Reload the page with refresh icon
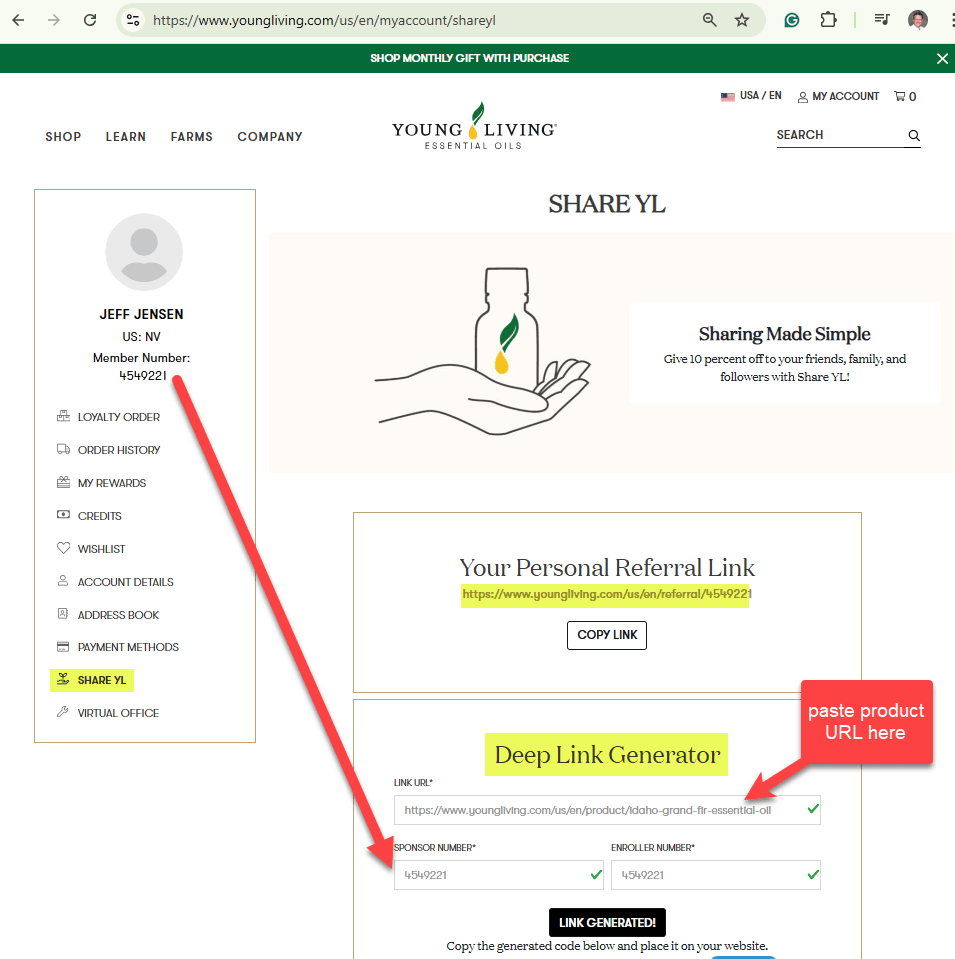 (90, 20)
